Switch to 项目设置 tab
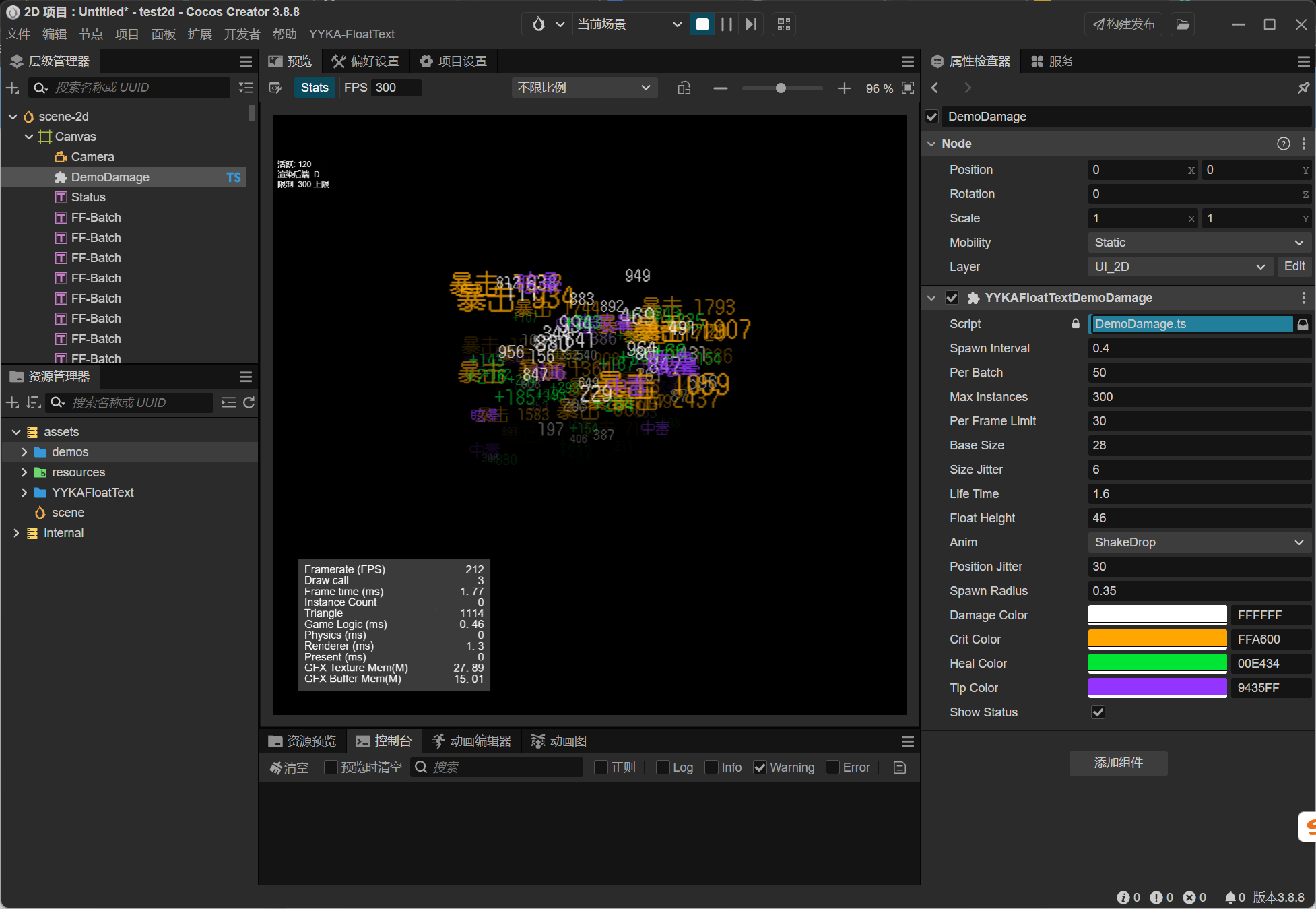The image size is (1316, 909). click(453, 61)
